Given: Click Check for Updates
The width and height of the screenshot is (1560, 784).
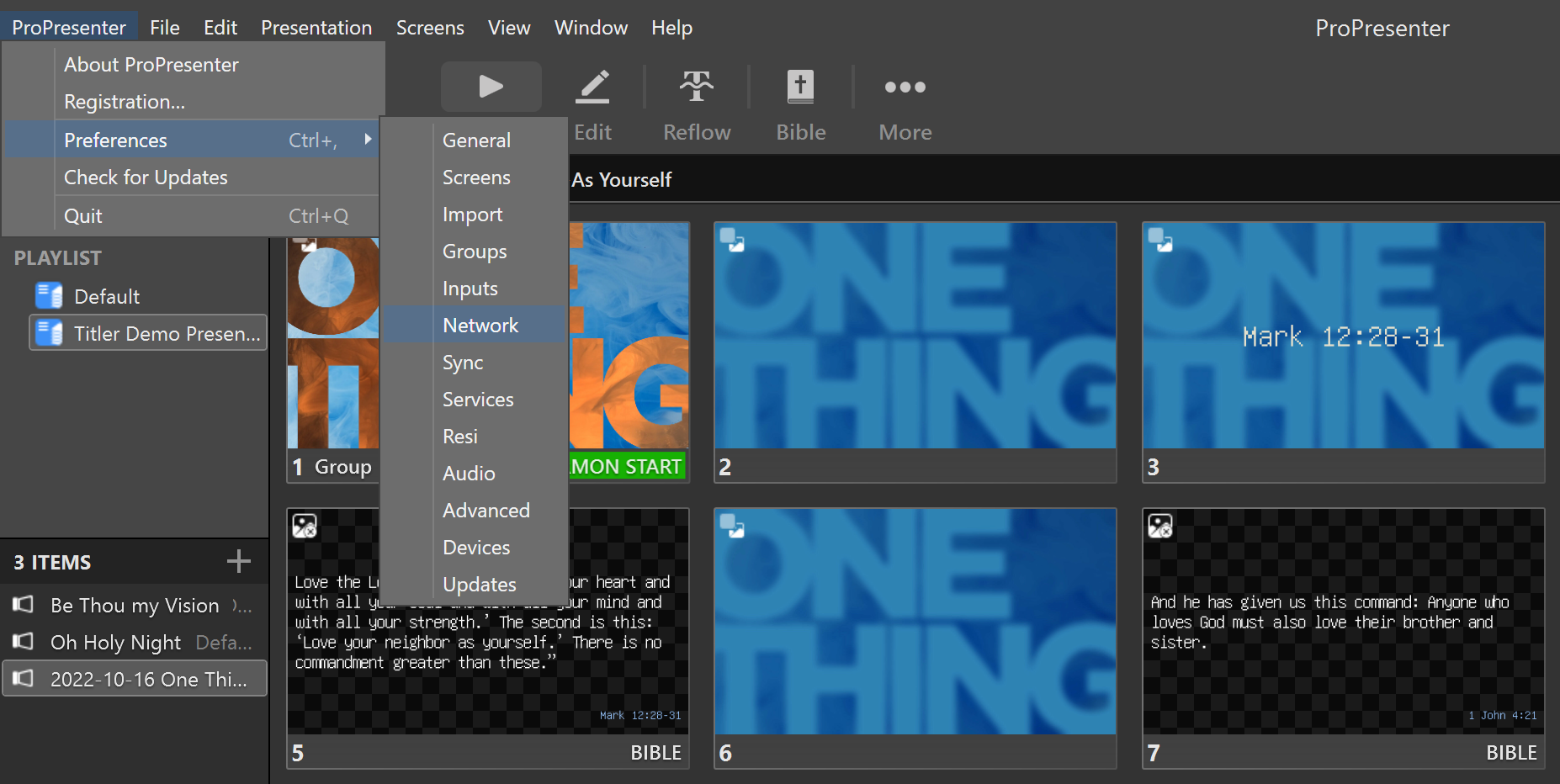Looking at the screenshot, I should [x=145, y=177].
